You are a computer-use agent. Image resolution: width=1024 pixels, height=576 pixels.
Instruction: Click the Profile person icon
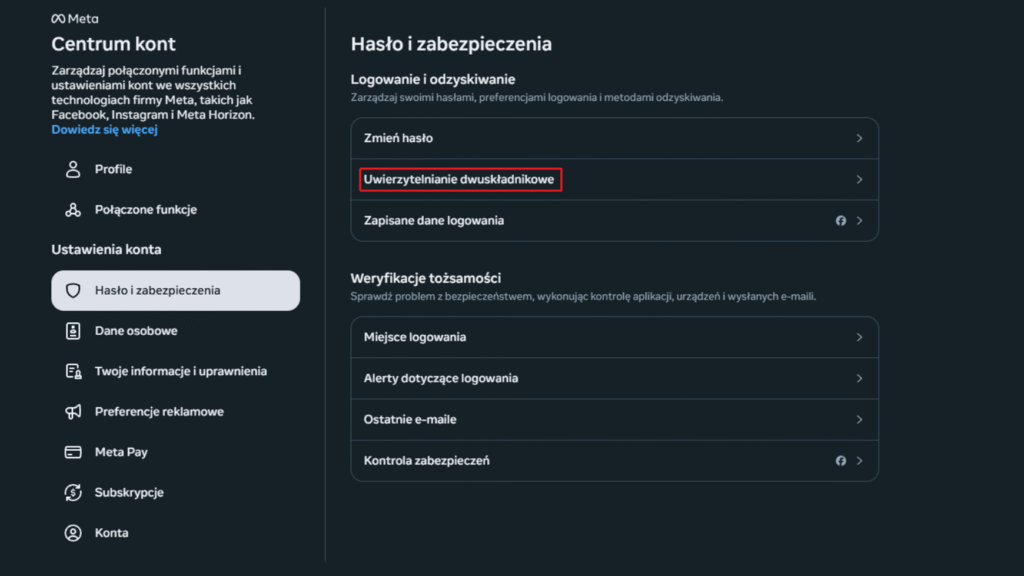pos(73,169)
